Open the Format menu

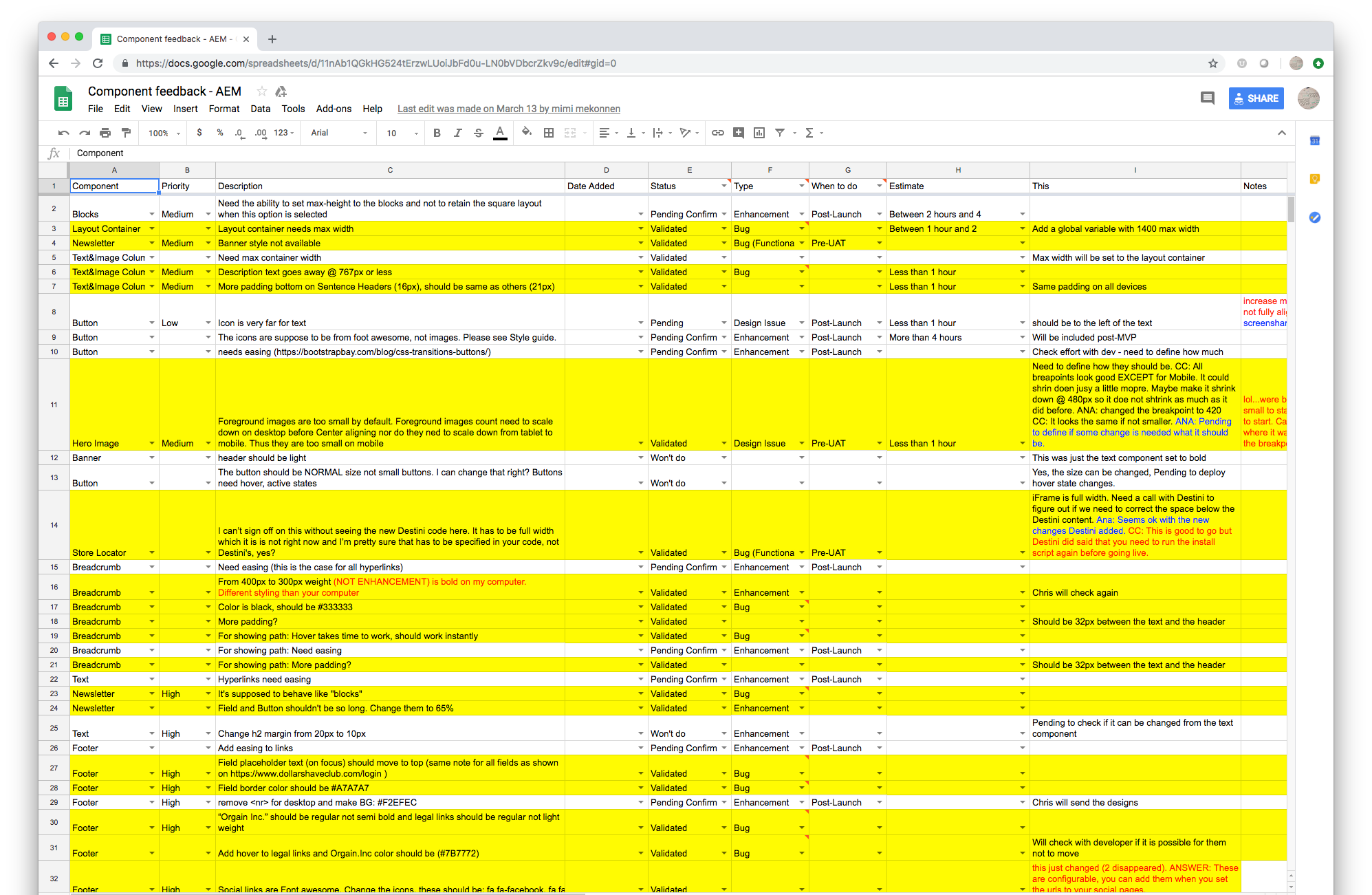224,109
